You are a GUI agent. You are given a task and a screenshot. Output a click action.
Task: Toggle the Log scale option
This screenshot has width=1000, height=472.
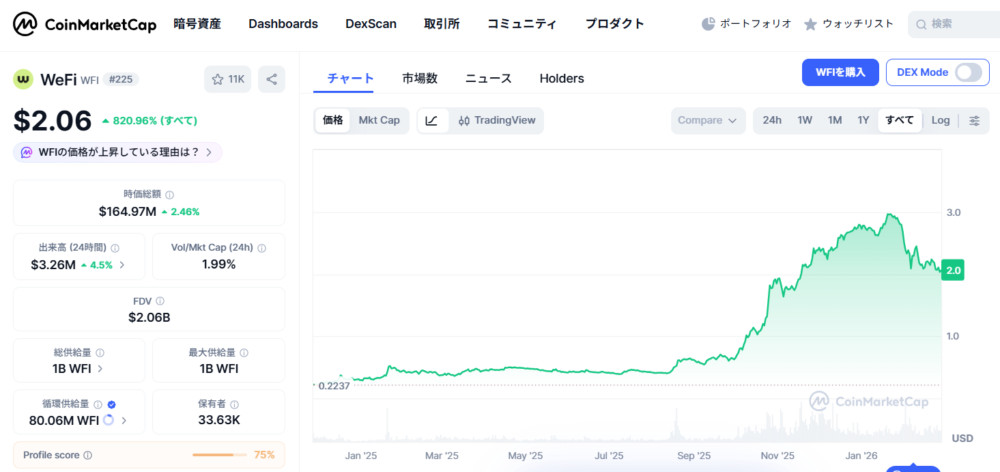point(940,121)
